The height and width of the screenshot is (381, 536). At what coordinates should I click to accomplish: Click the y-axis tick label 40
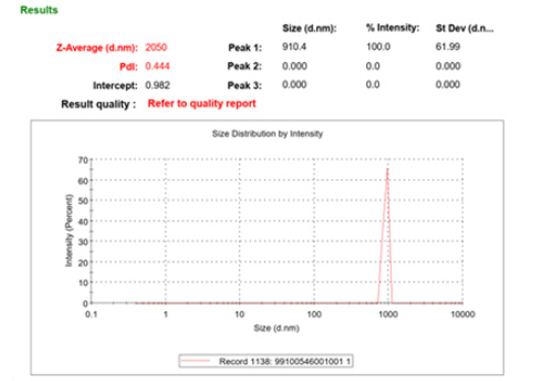(x=83, y=222)
